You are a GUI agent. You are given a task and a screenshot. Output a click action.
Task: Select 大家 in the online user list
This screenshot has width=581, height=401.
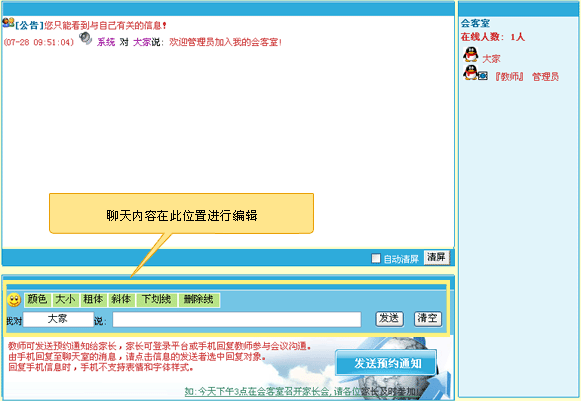coord(491,59)
